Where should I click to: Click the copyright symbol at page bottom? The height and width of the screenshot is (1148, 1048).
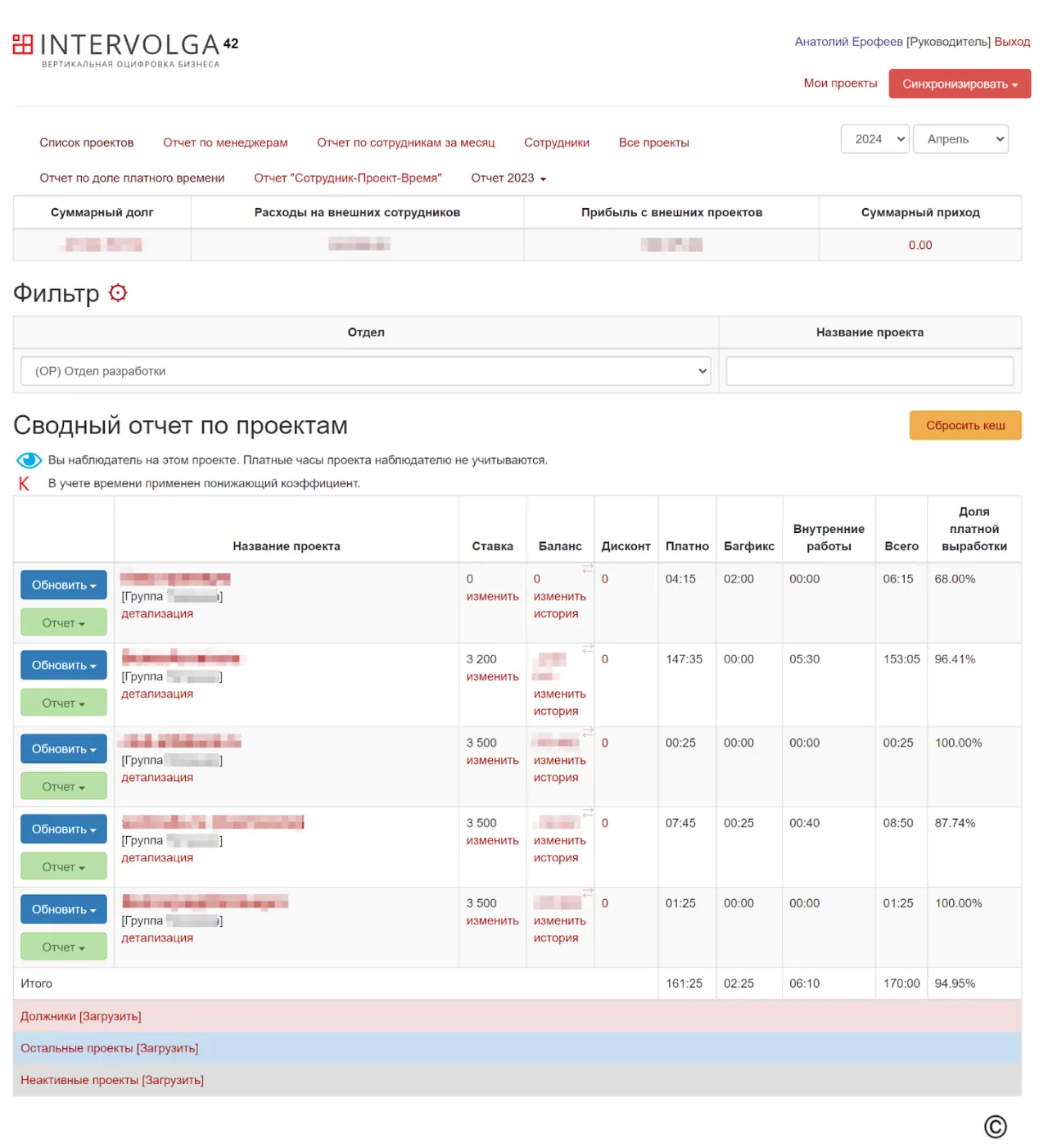(x=995, y=1127)
